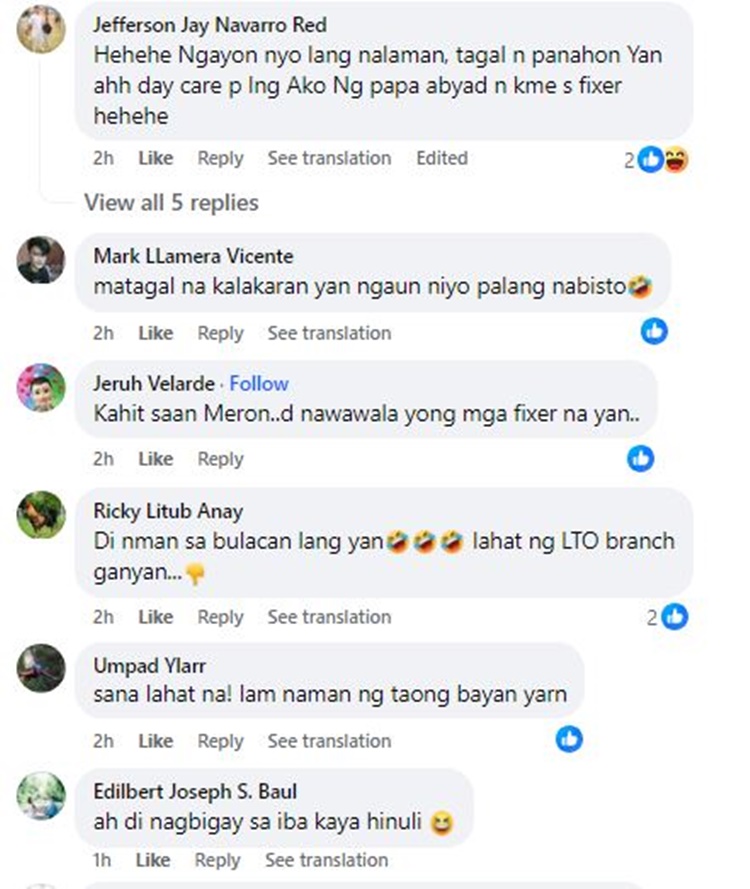View edit history via Edited label
Image resolution: width=750 pixels, height=889 pixels.
click(x=442, y=158)
